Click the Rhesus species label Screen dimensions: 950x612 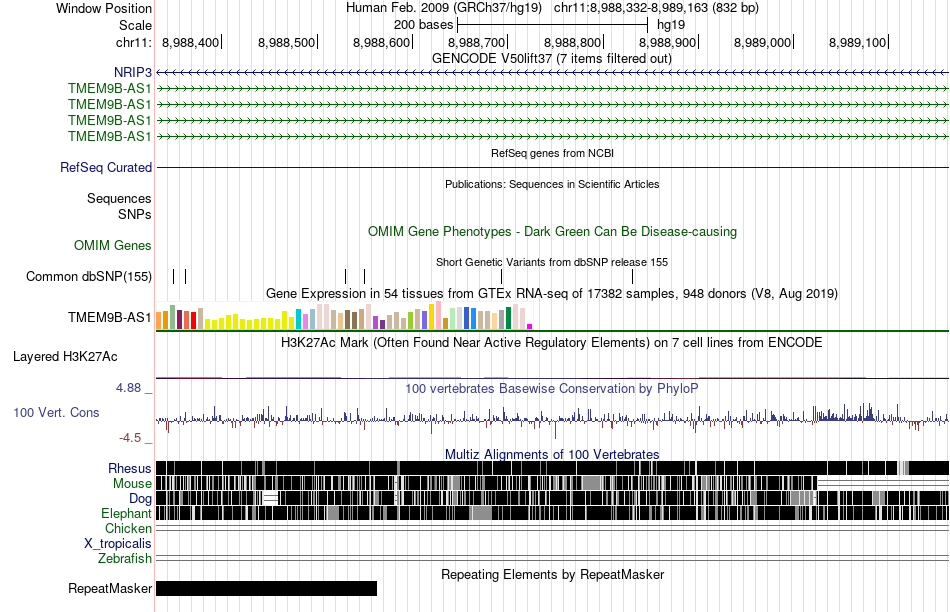[130, 468]
